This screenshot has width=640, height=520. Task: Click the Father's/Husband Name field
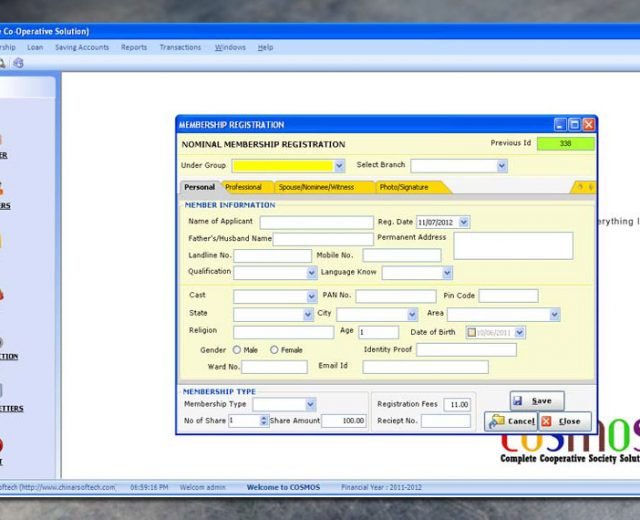[323, 239]
